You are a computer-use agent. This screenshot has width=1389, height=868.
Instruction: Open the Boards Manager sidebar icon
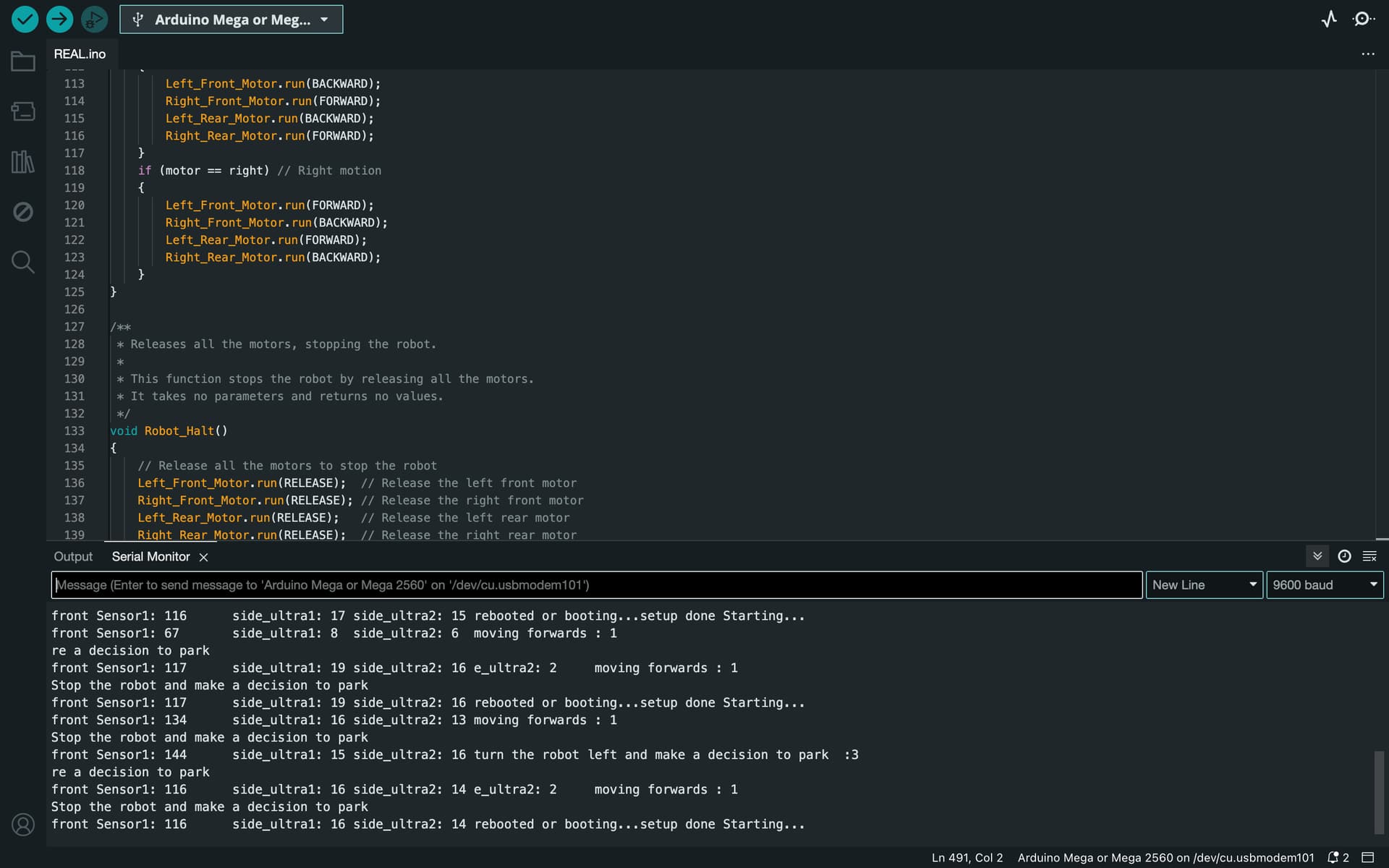click(x=23, y=111)
